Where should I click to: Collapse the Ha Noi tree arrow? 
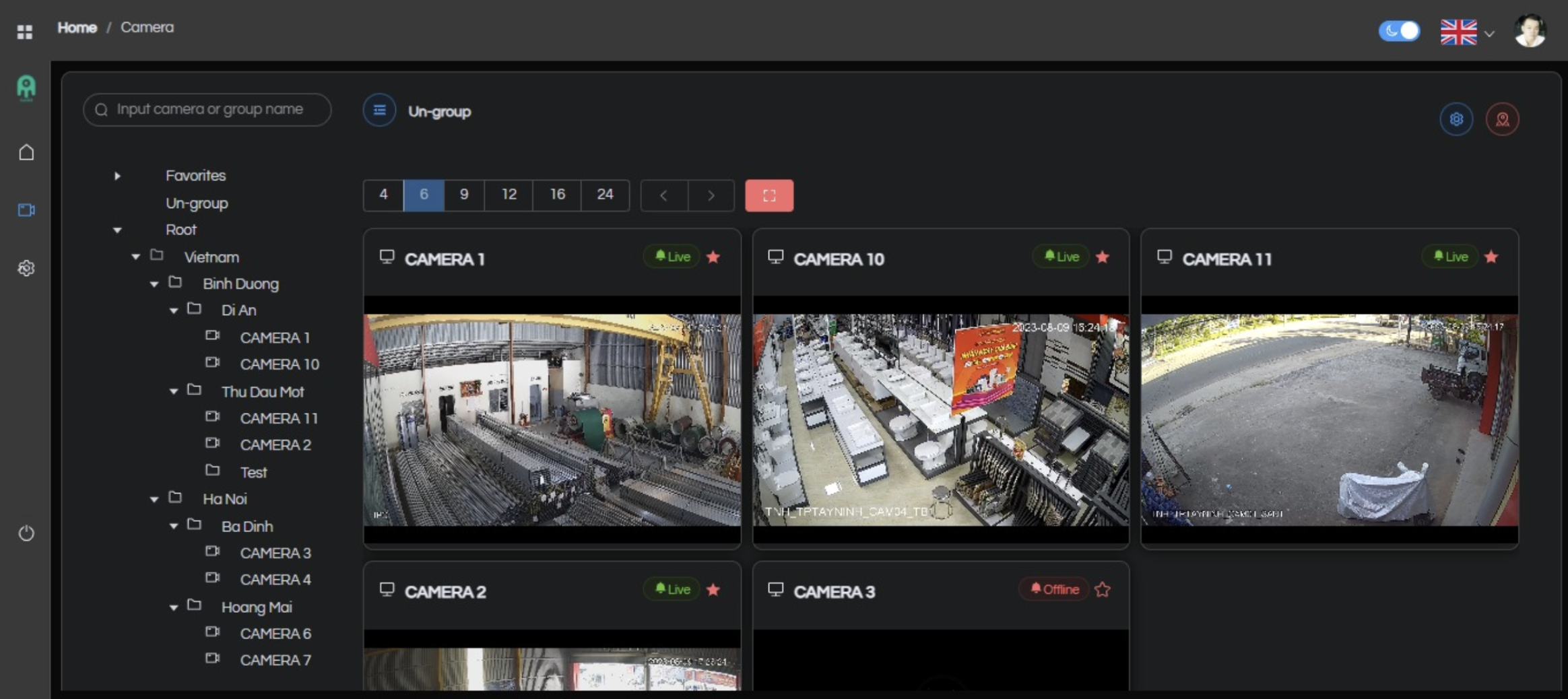(x=154, y=500)
